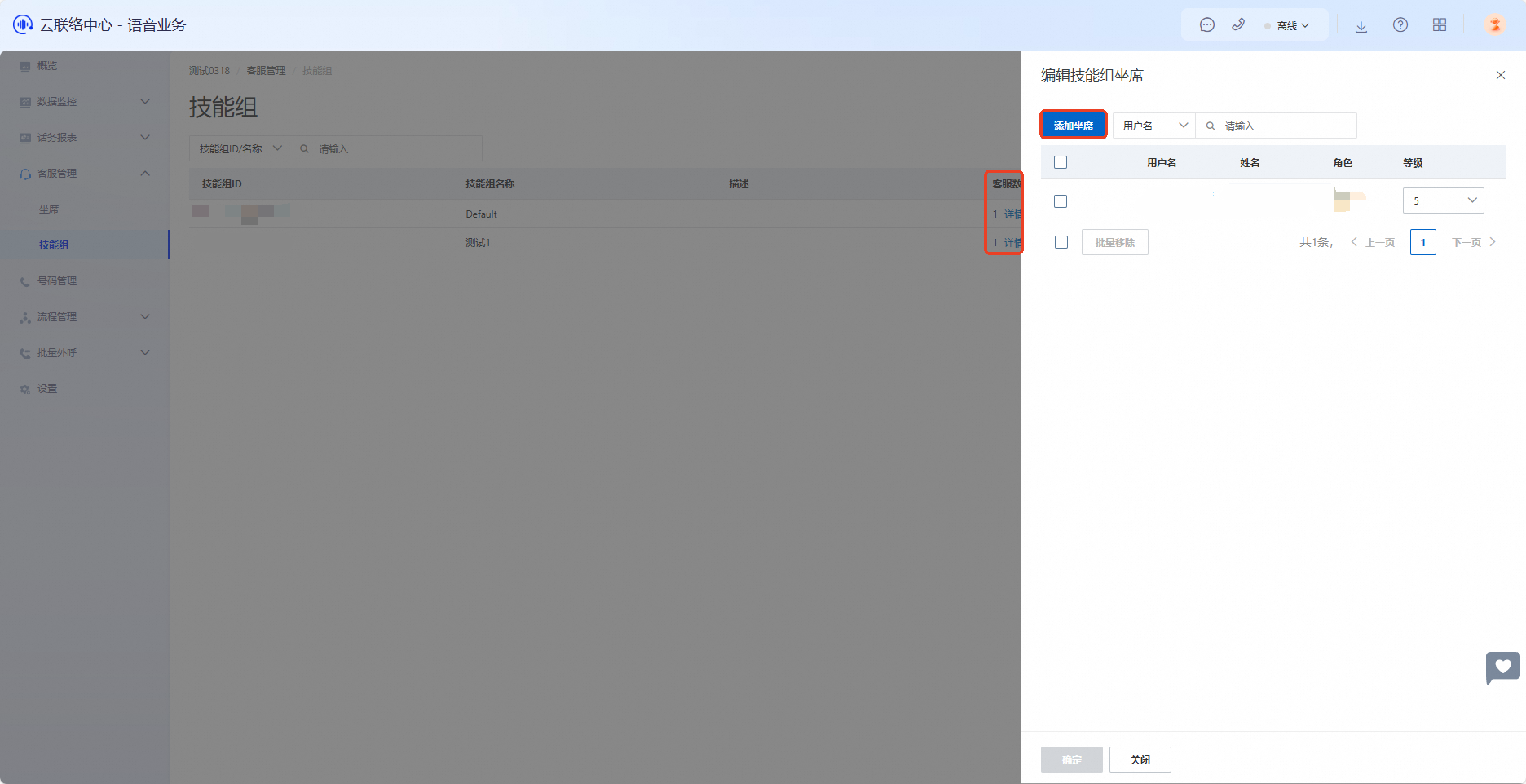Open the chat message bubble icon in header
Viewport: 1526px width, 784px height.
[1207, 25]
